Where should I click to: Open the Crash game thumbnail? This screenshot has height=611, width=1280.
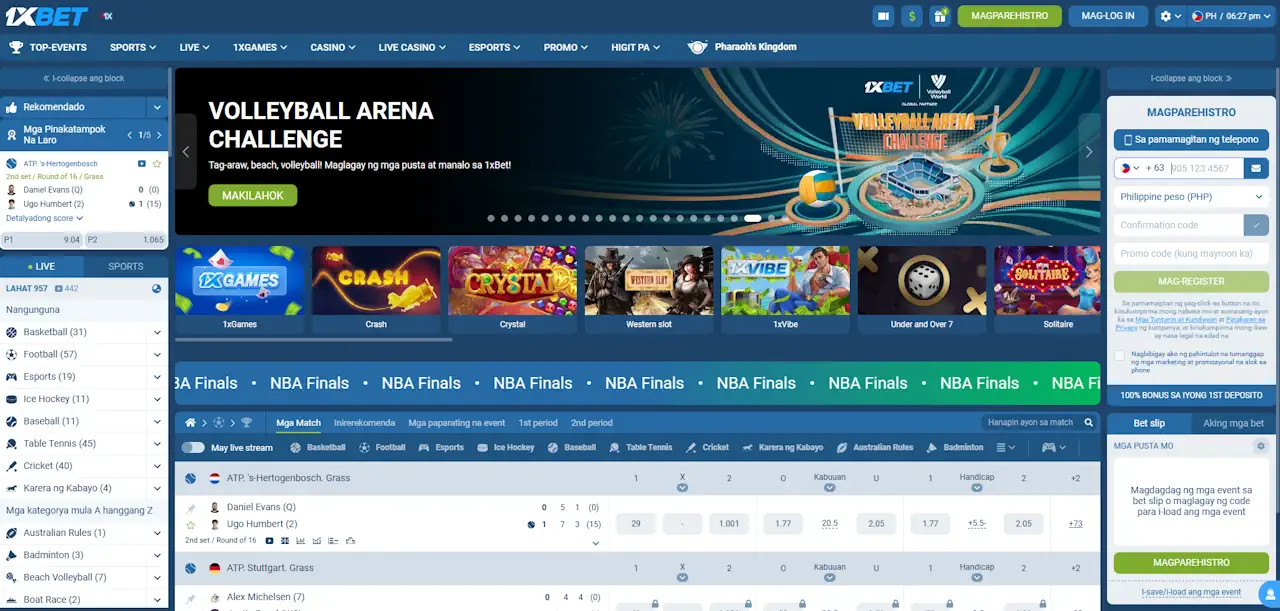tap(376, 289)
